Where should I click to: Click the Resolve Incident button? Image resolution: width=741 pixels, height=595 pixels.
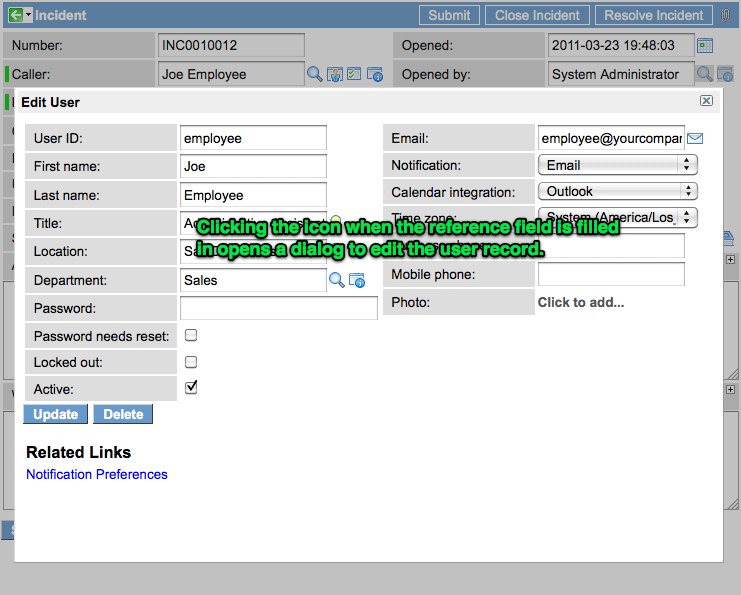[x=654, y=15]
